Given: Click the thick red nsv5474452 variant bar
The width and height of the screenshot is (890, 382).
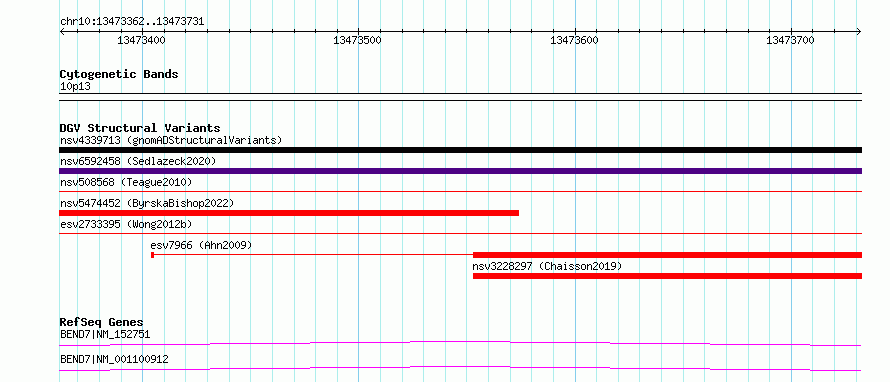Looking at the screenshot, I should click(289, 213).
